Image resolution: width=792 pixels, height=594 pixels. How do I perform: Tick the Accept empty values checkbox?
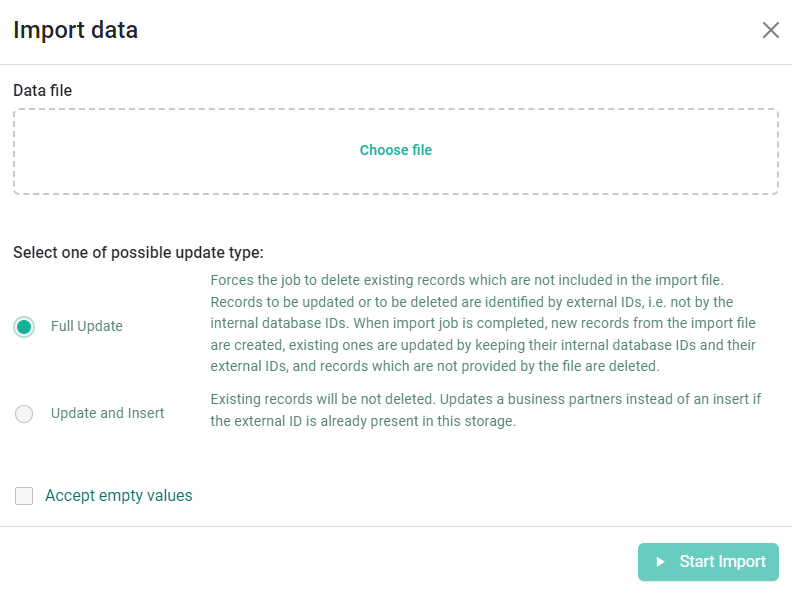coord(24,496)
